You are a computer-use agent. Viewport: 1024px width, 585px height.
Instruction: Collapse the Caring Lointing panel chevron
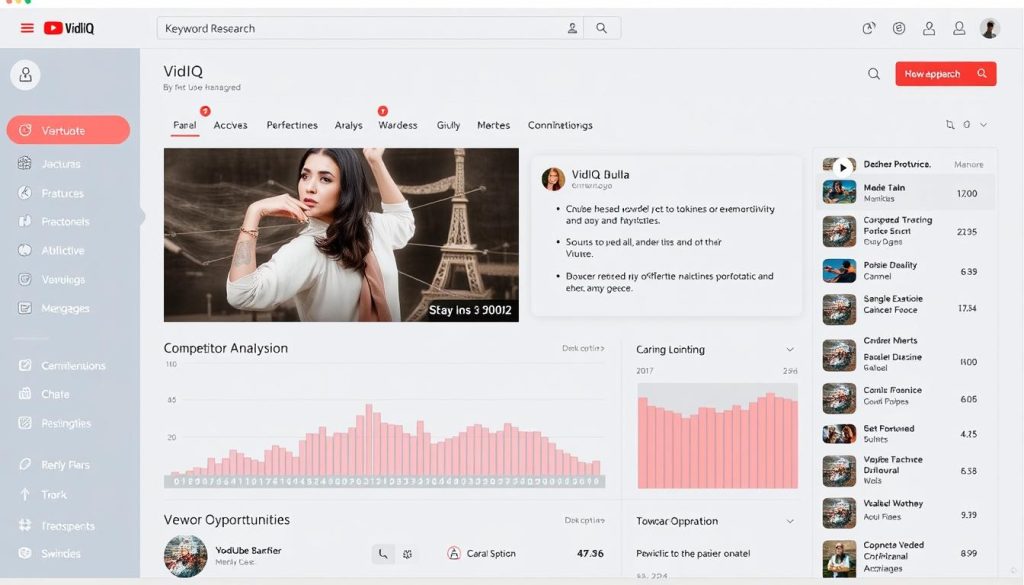[789, 349]
